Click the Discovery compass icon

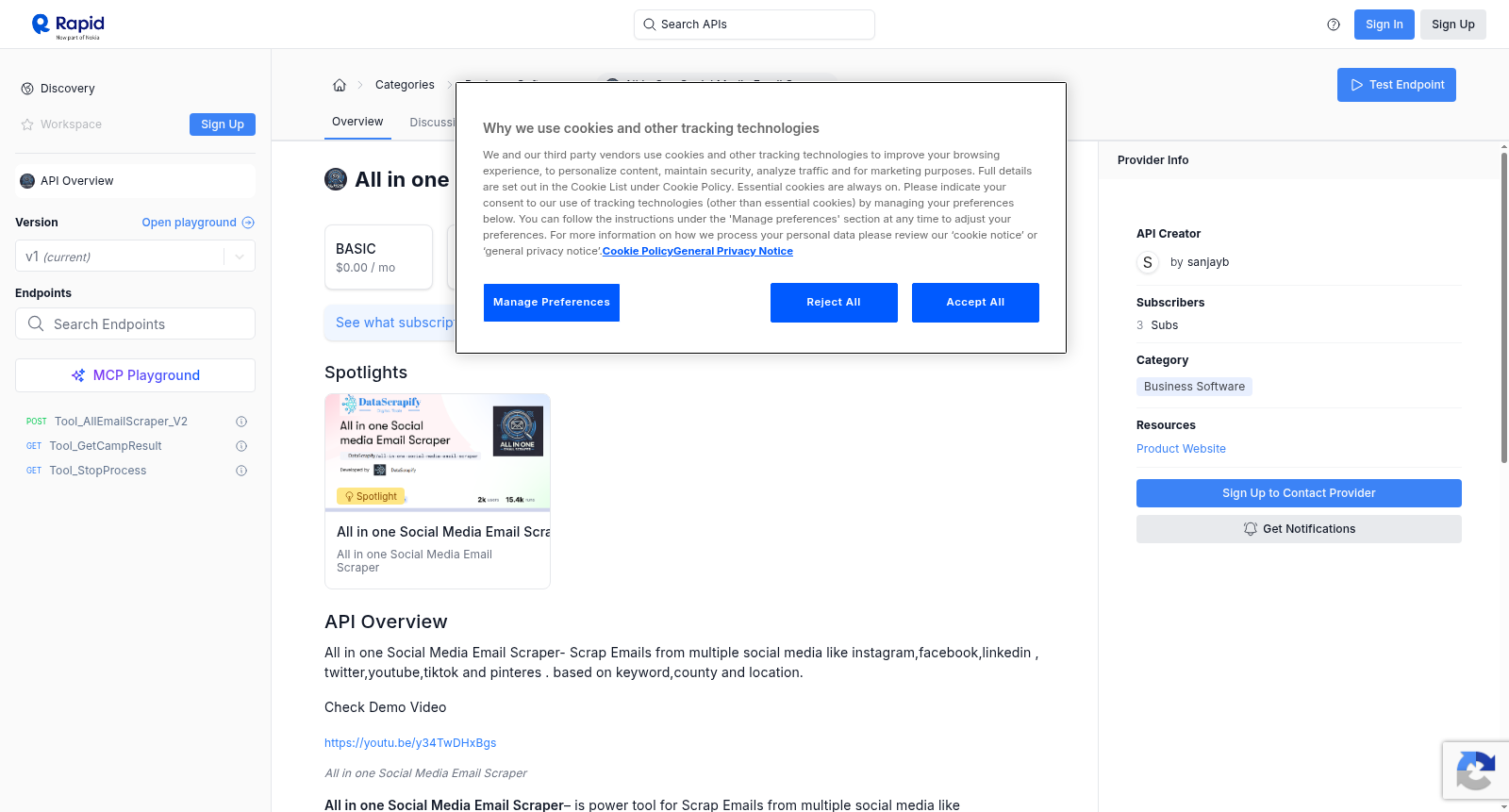pyautogui.click(x=27, y=89)
